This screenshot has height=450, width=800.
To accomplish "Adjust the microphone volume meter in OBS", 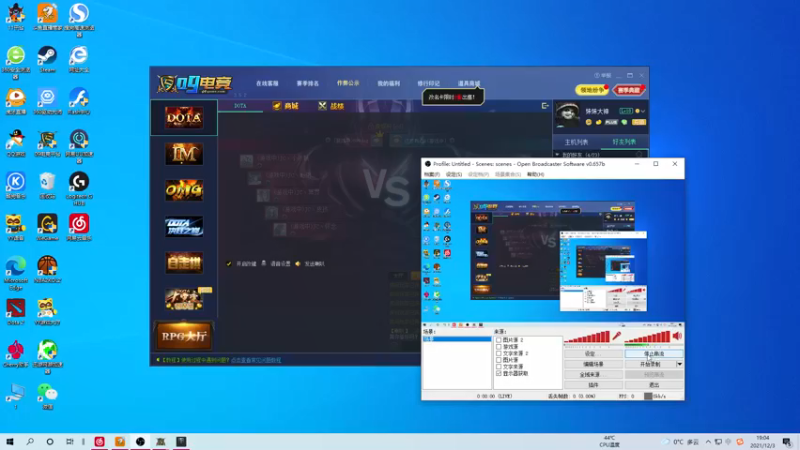I will [x=587, y=337].
